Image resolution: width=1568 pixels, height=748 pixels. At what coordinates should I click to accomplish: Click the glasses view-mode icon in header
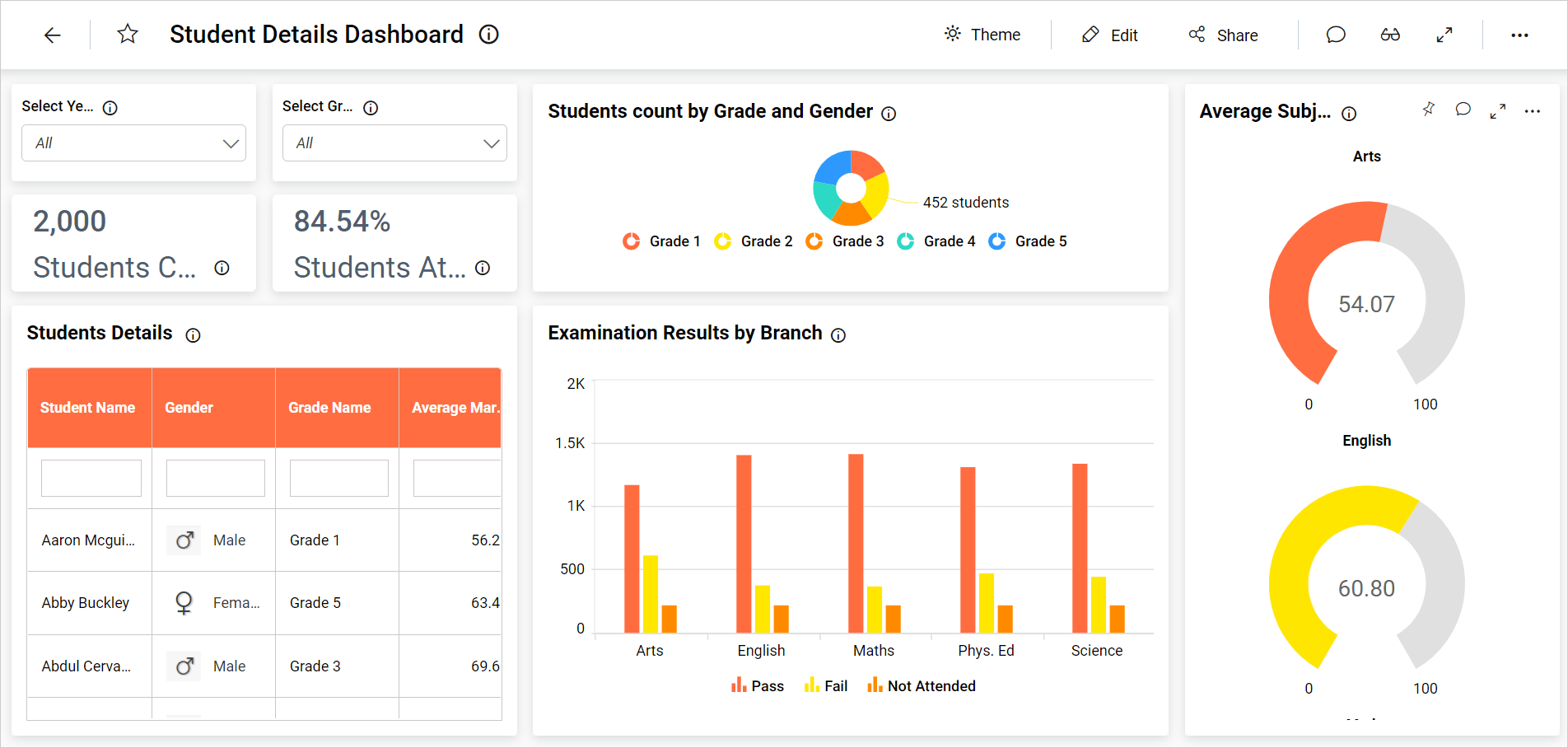(x=1390, y=35)
